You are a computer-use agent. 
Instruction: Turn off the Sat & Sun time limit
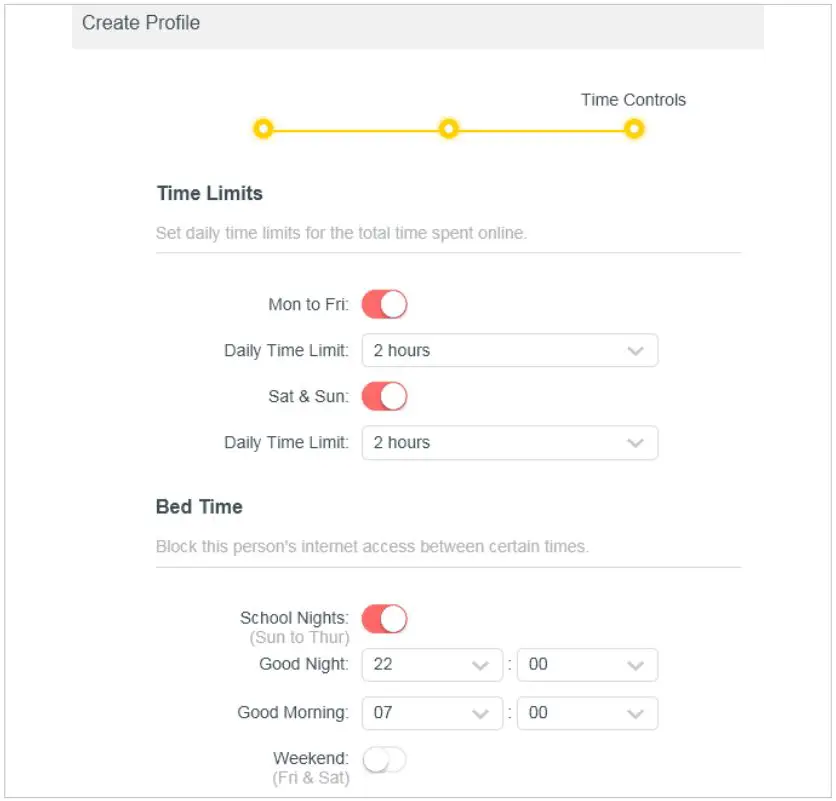point(384,396)
